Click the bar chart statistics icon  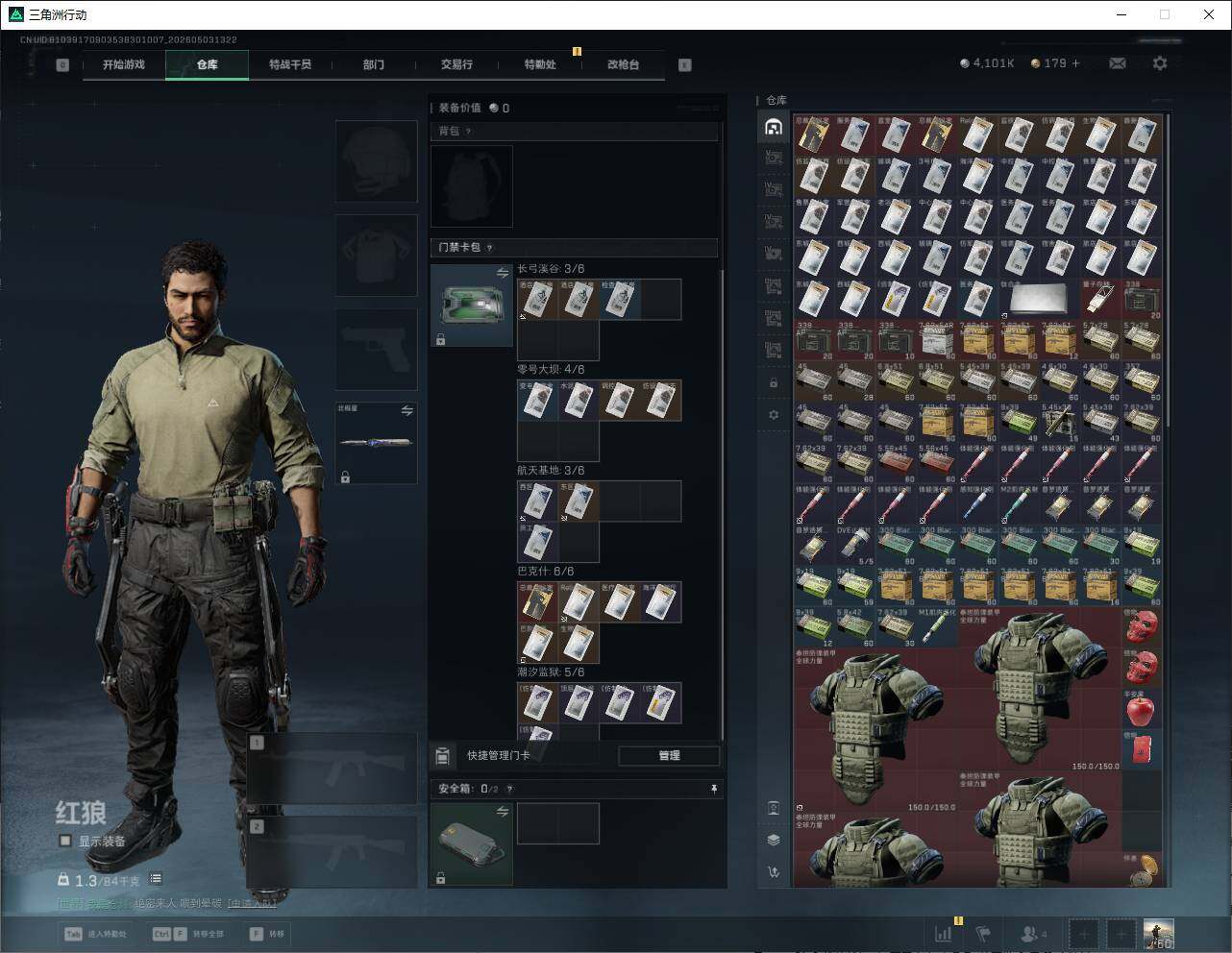pos(944,933)
